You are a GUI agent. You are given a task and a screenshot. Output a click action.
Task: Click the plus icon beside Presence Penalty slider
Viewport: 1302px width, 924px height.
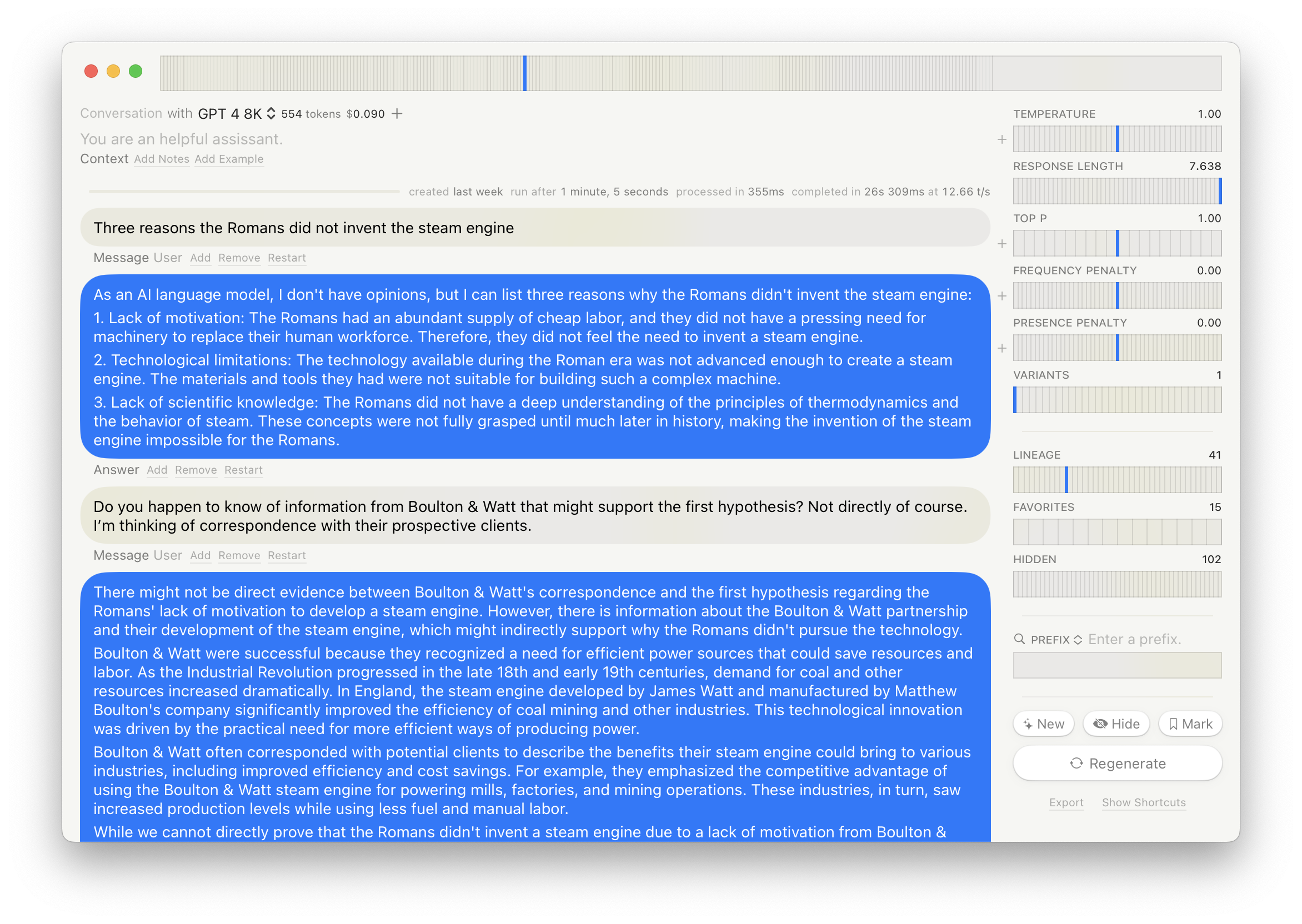1002,348
